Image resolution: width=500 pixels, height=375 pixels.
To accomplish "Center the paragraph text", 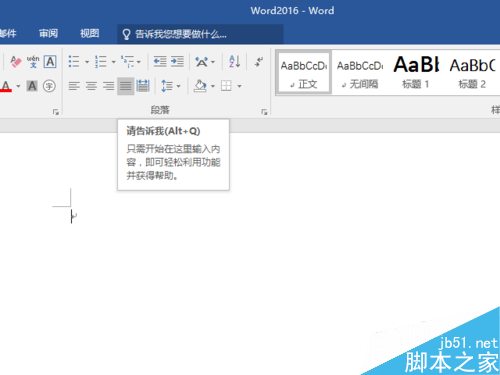I will (91, 86).
